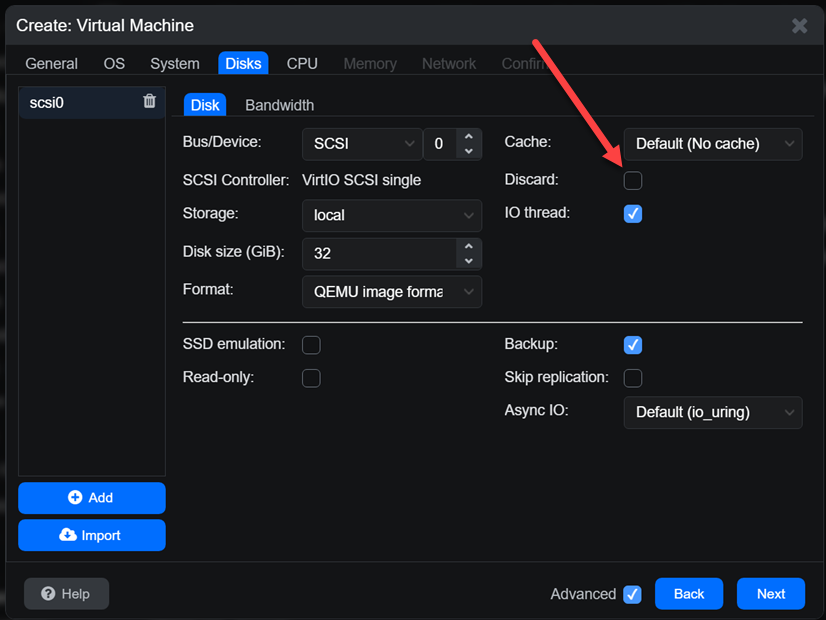Increase the device number using up arrow

point(468,136)
